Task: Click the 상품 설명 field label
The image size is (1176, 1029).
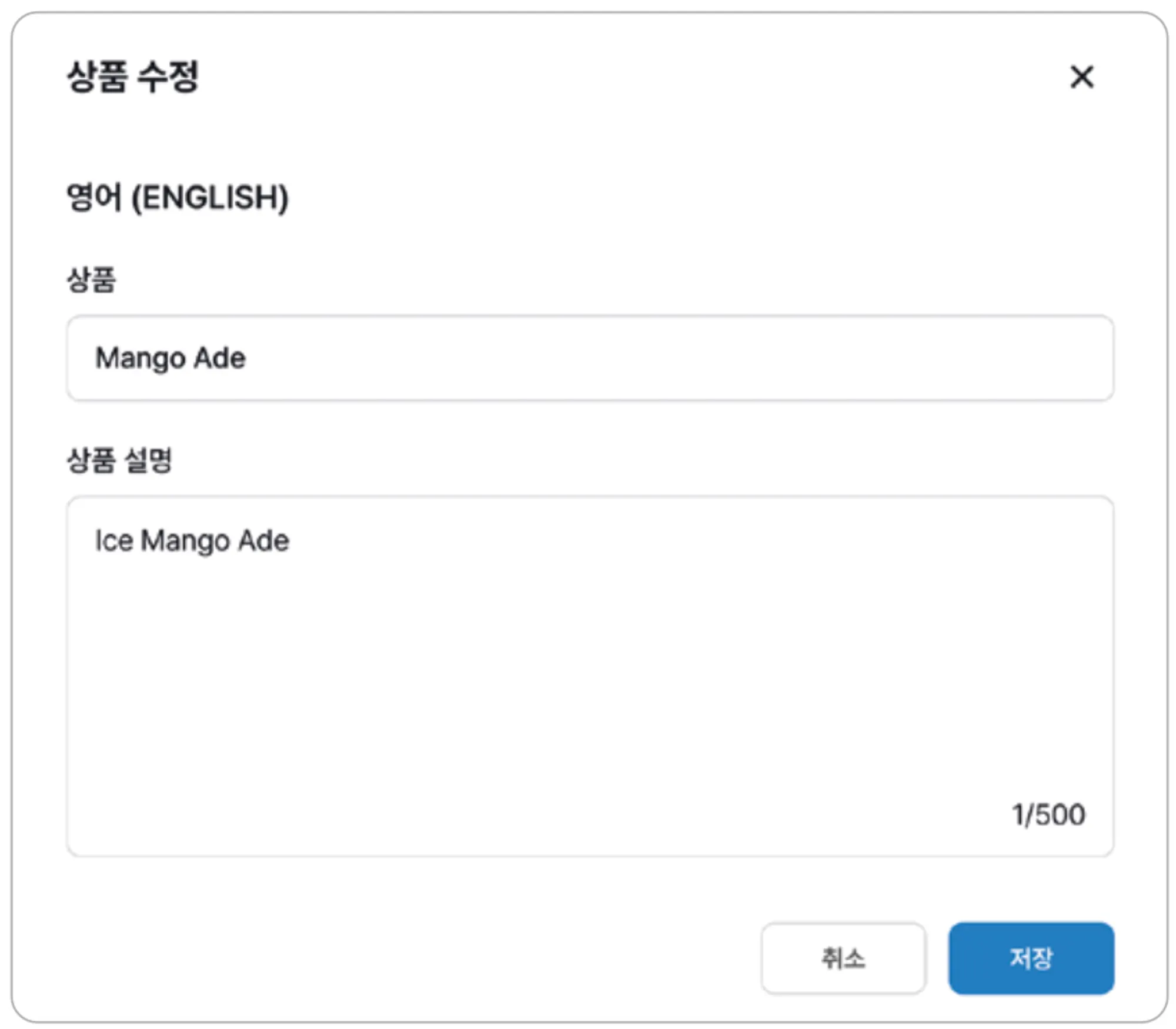Action: click(x=119, y=460)
